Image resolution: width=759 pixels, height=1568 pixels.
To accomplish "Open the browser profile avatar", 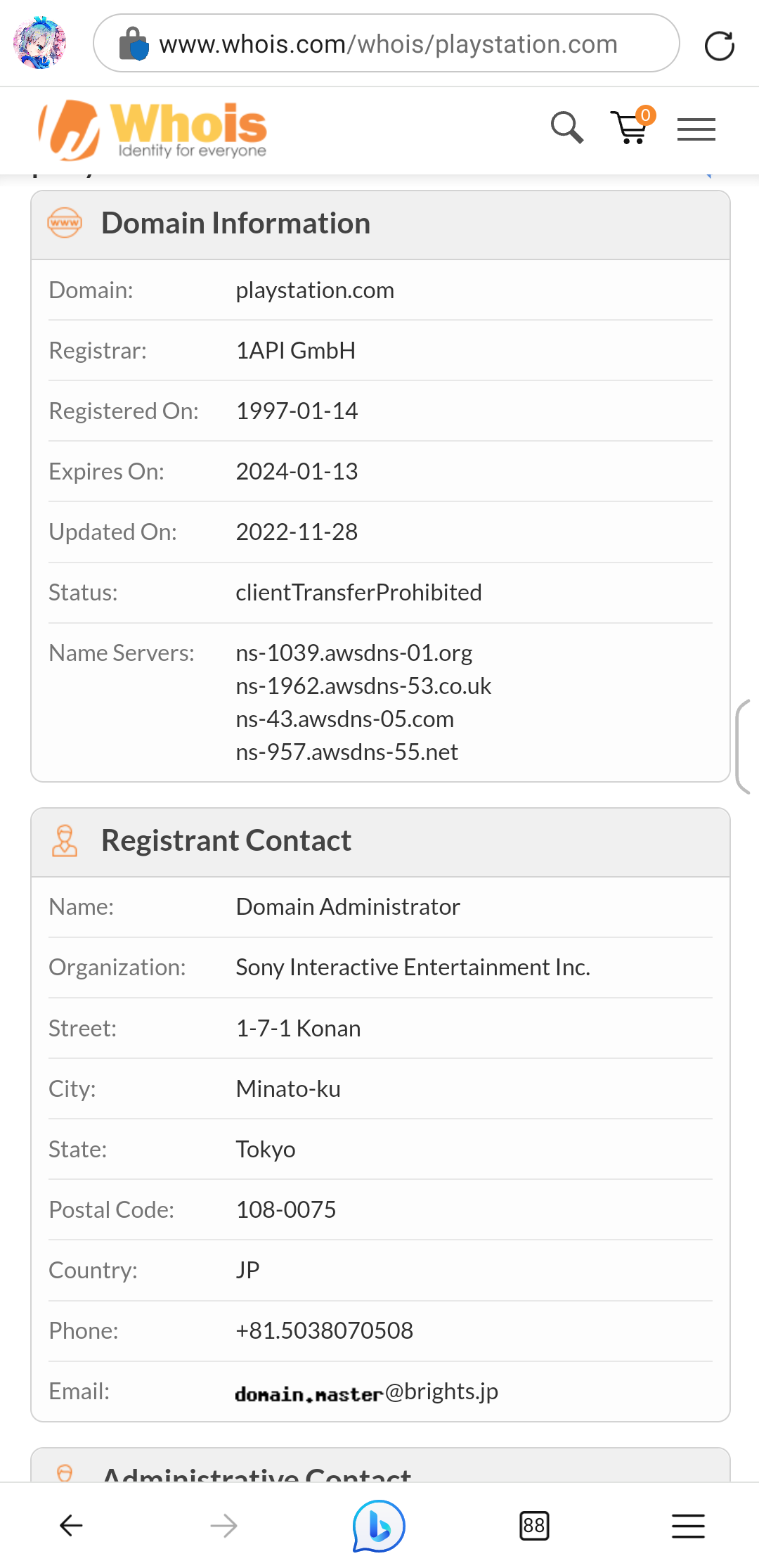I will pos(40,43).
